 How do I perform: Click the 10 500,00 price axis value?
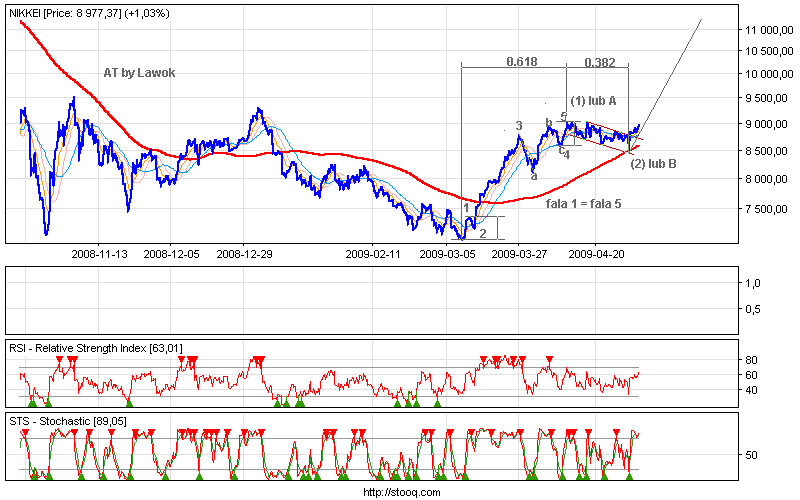coord(769,51)
